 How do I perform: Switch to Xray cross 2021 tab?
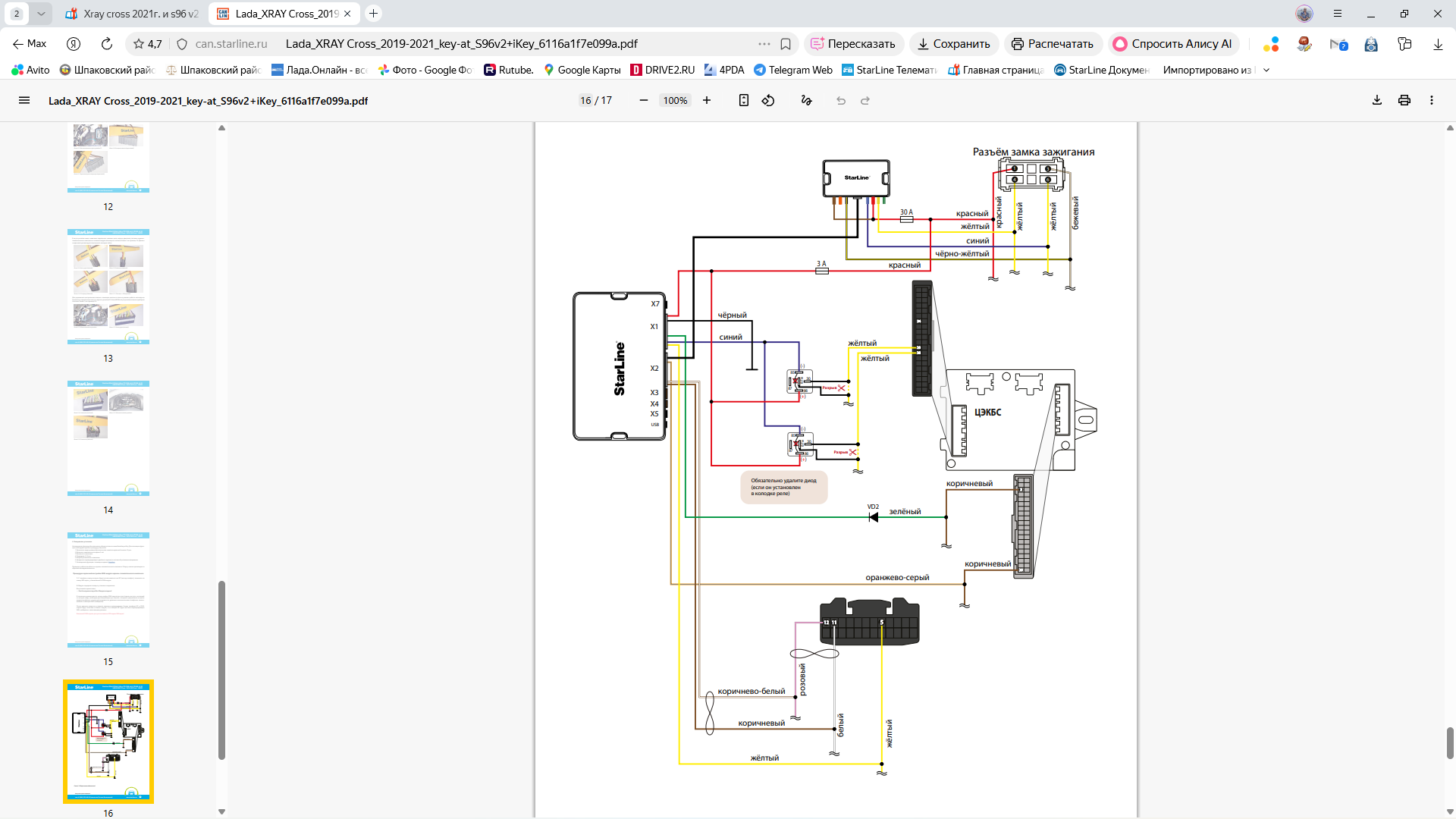click(x=133, y=14)
